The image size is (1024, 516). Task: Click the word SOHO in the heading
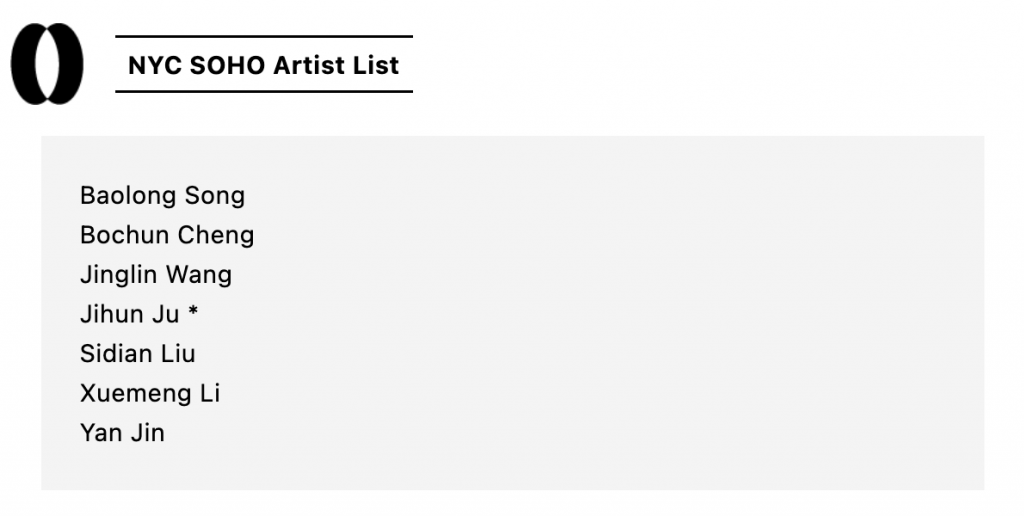227,65
